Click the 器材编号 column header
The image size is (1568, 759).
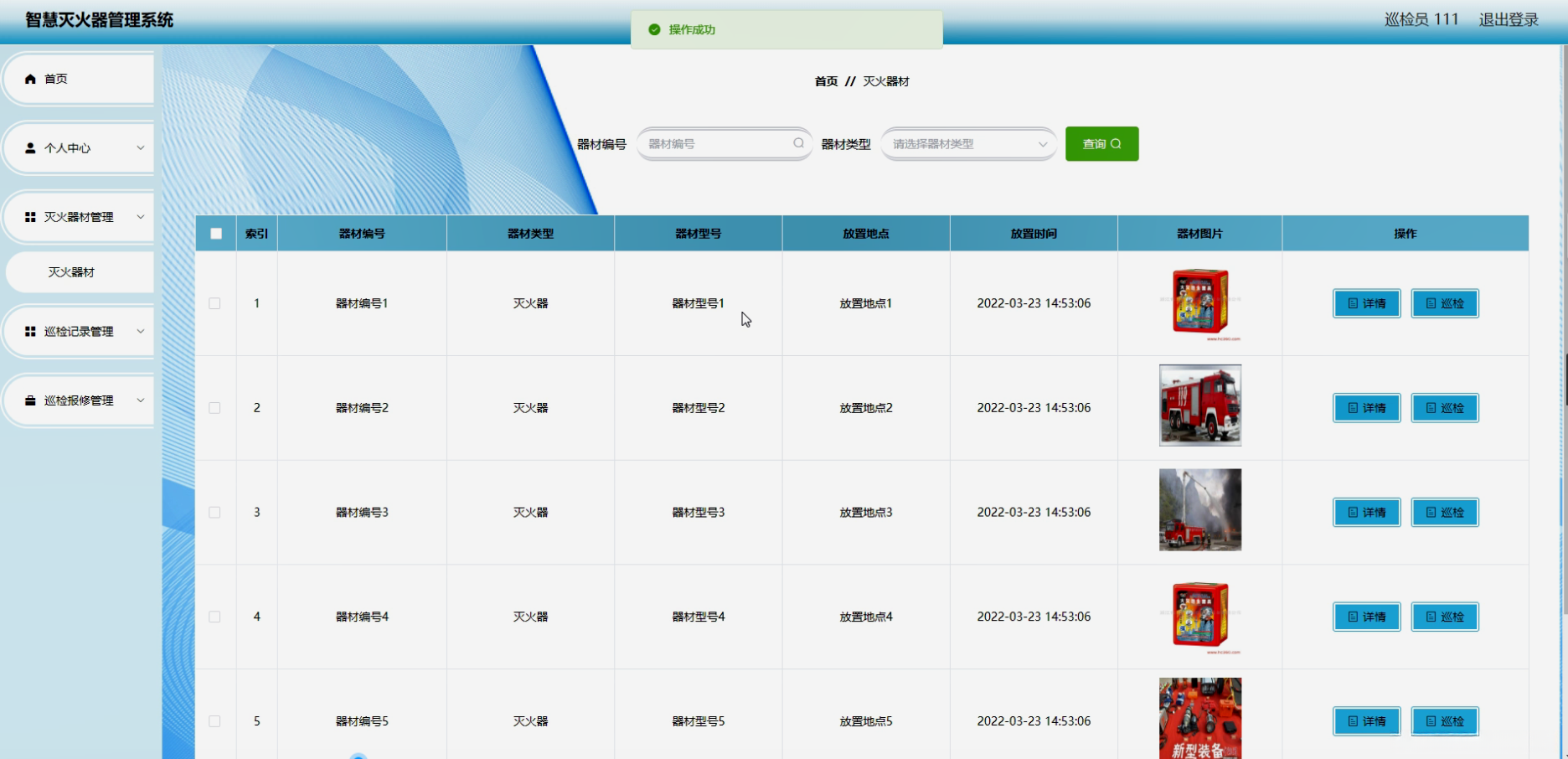point(362,234)
